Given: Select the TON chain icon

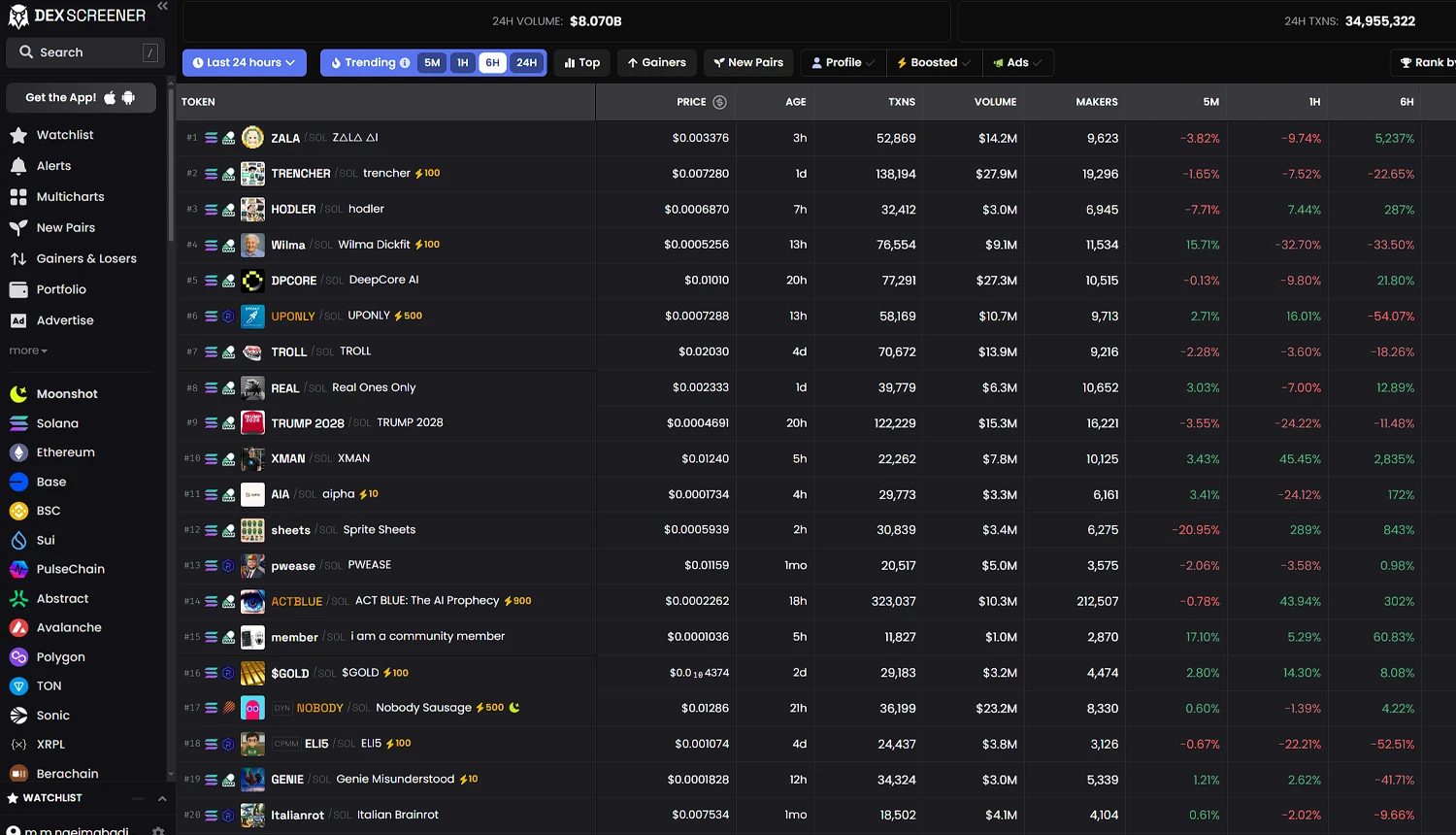Looking at the screenshot, I should (x=18, y=686).
